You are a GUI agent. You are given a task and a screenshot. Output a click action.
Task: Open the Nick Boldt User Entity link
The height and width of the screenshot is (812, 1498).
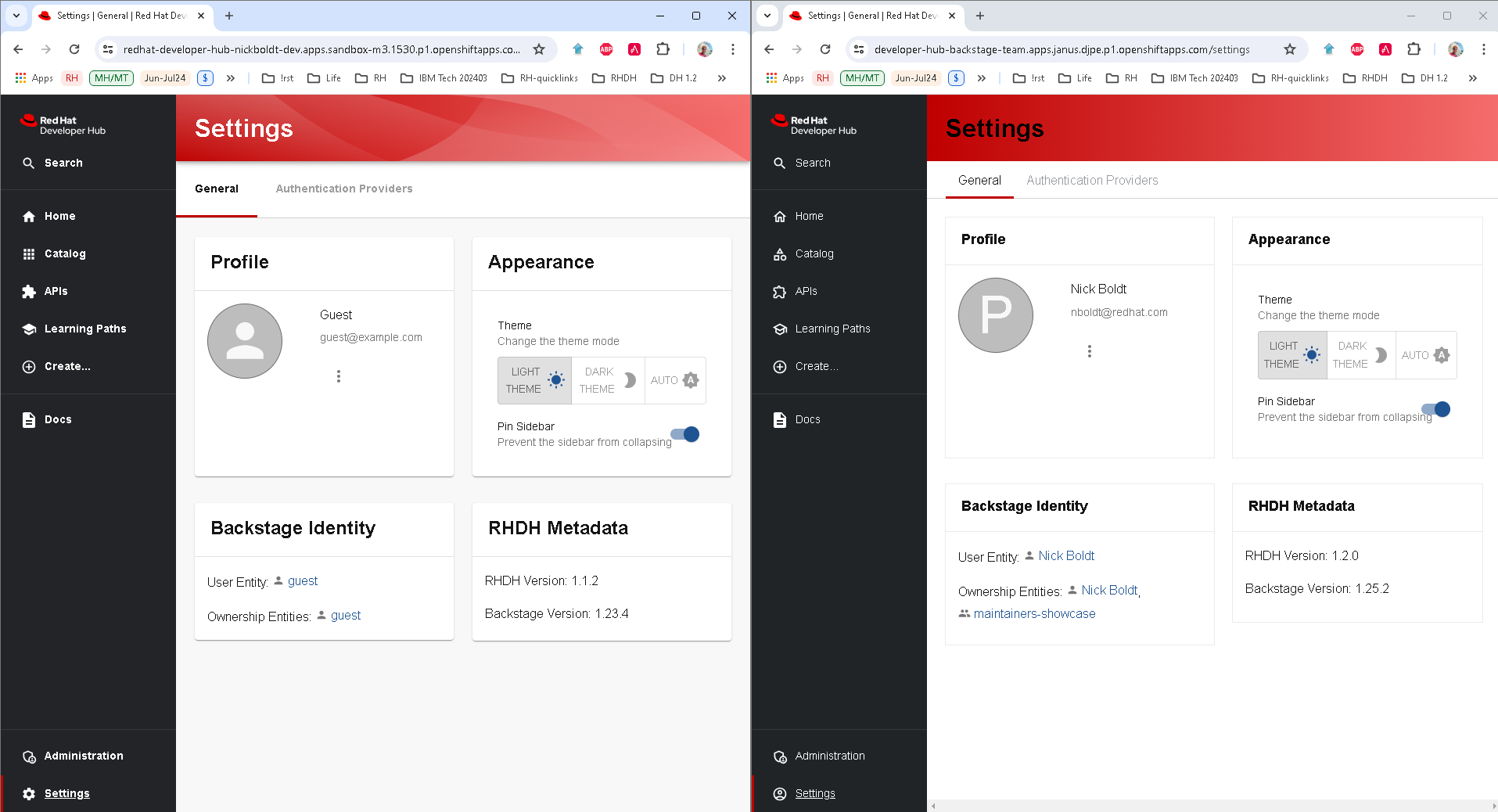tap(1066, 555)
